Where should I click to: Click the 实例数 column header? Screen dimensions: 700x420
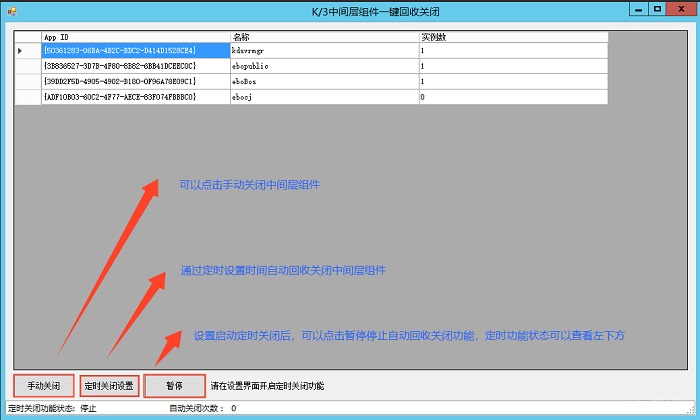pos(512,37)
